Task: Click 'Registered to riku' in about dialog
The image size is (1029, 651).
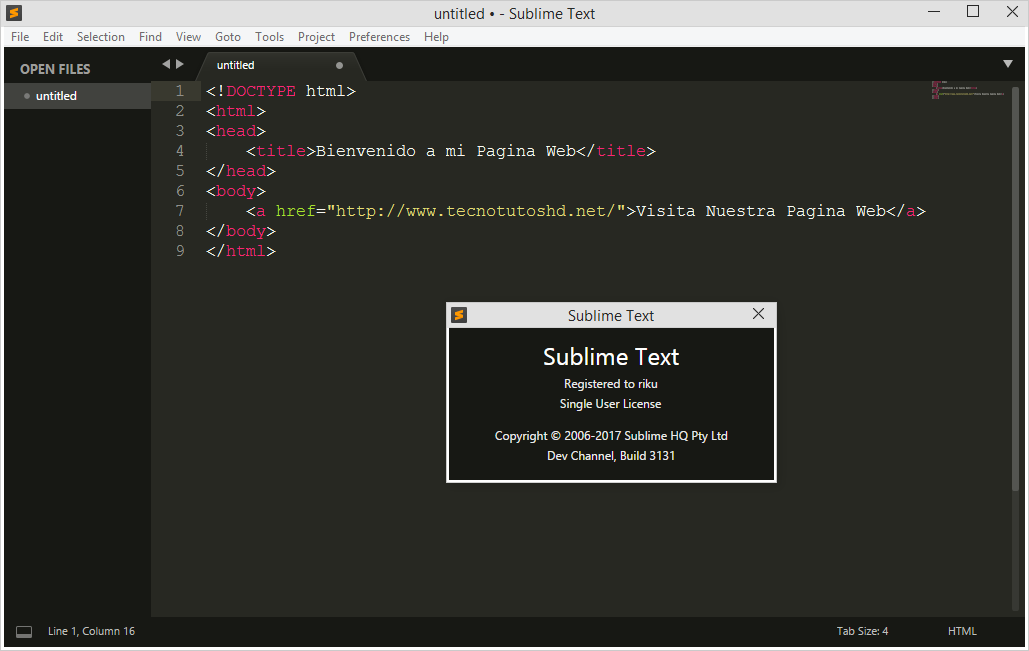Action: (x=610, y=384)
